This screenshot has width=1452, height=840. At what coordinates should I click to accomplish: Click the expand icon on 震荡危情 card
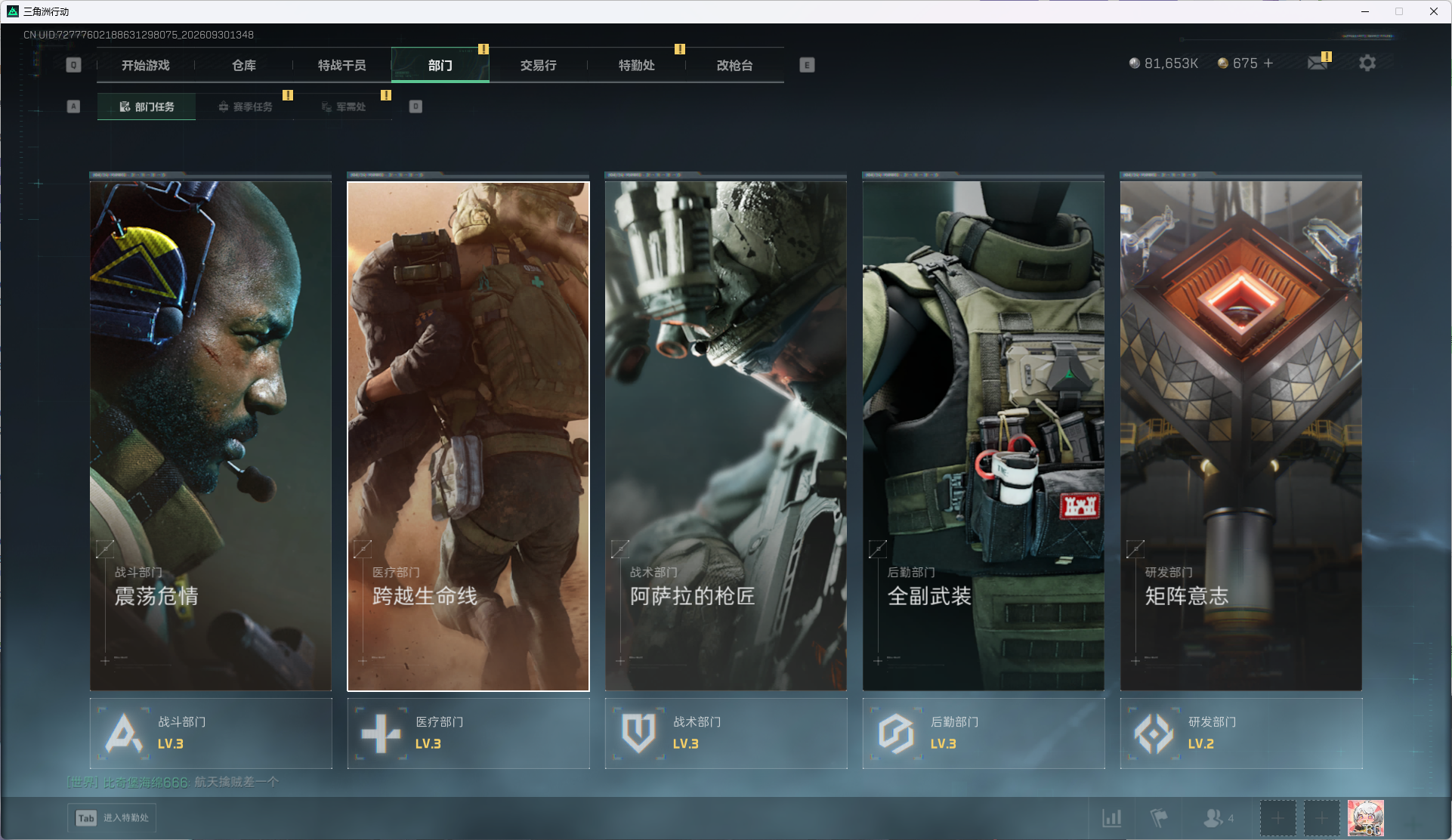105,549
